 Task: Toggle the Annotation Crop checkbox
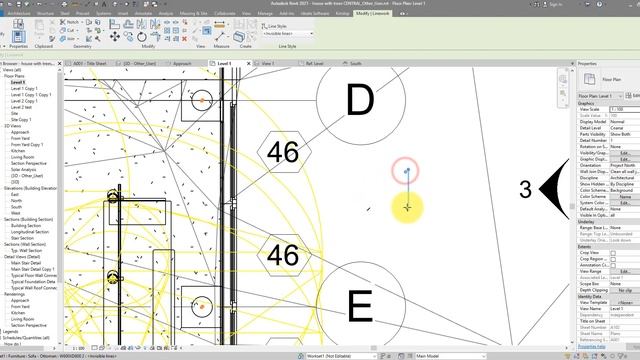[613, 265]
